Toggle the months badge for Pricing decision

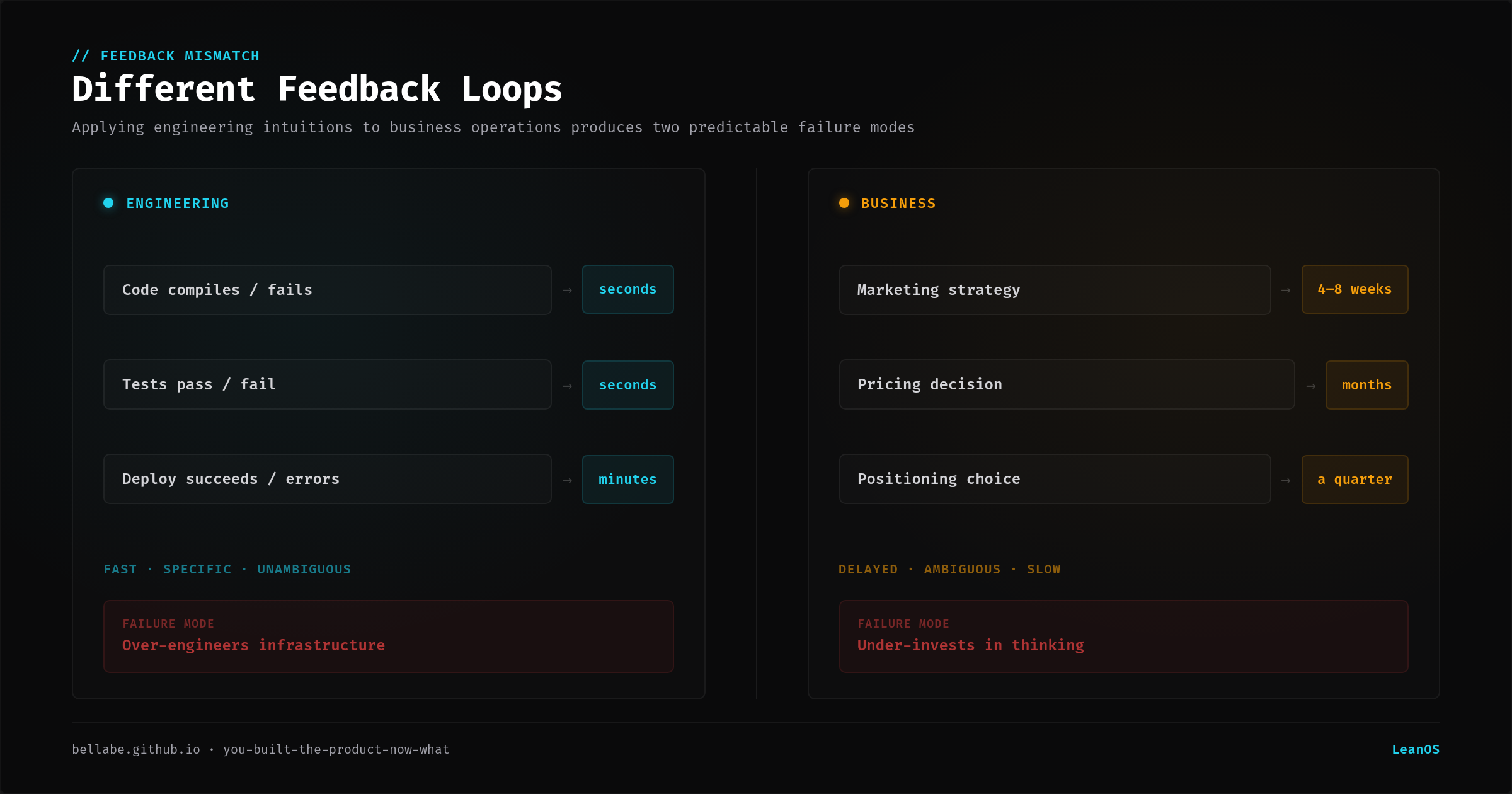pos(1366,384)
